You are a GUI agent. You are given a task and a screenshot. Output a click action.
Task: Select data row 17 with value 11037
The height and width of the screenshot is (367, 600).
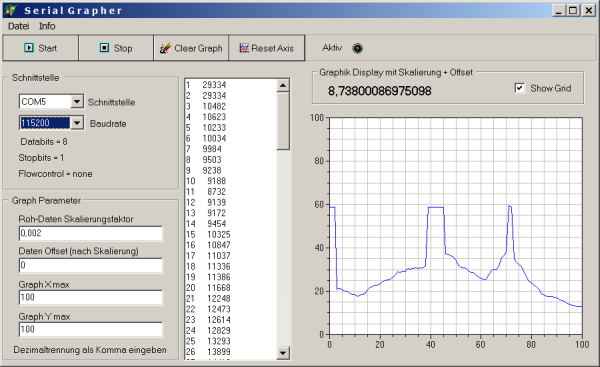(231, 256)
